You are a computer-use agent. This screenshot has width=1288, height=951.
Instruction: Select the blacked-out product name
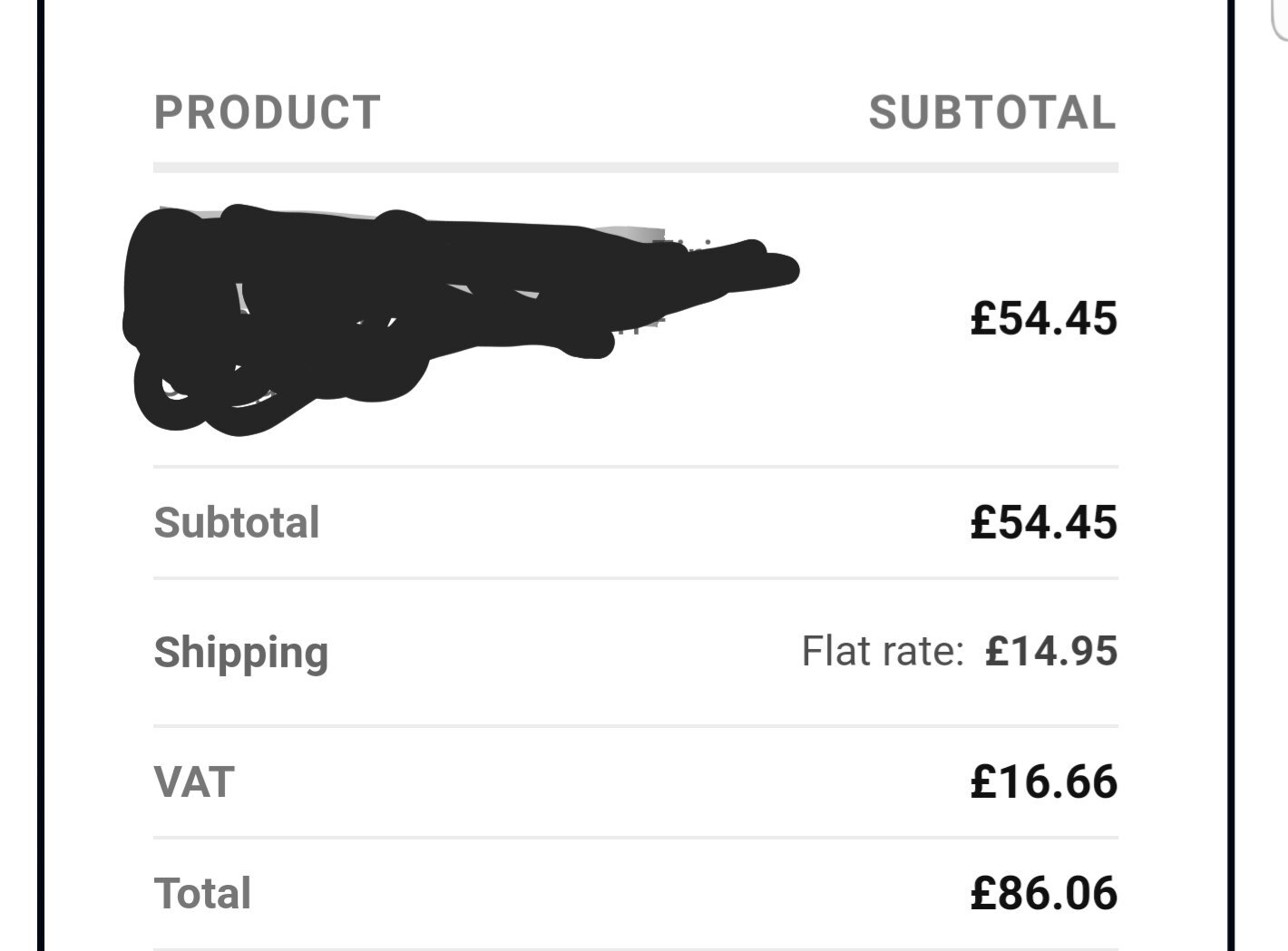pos(461,319)
